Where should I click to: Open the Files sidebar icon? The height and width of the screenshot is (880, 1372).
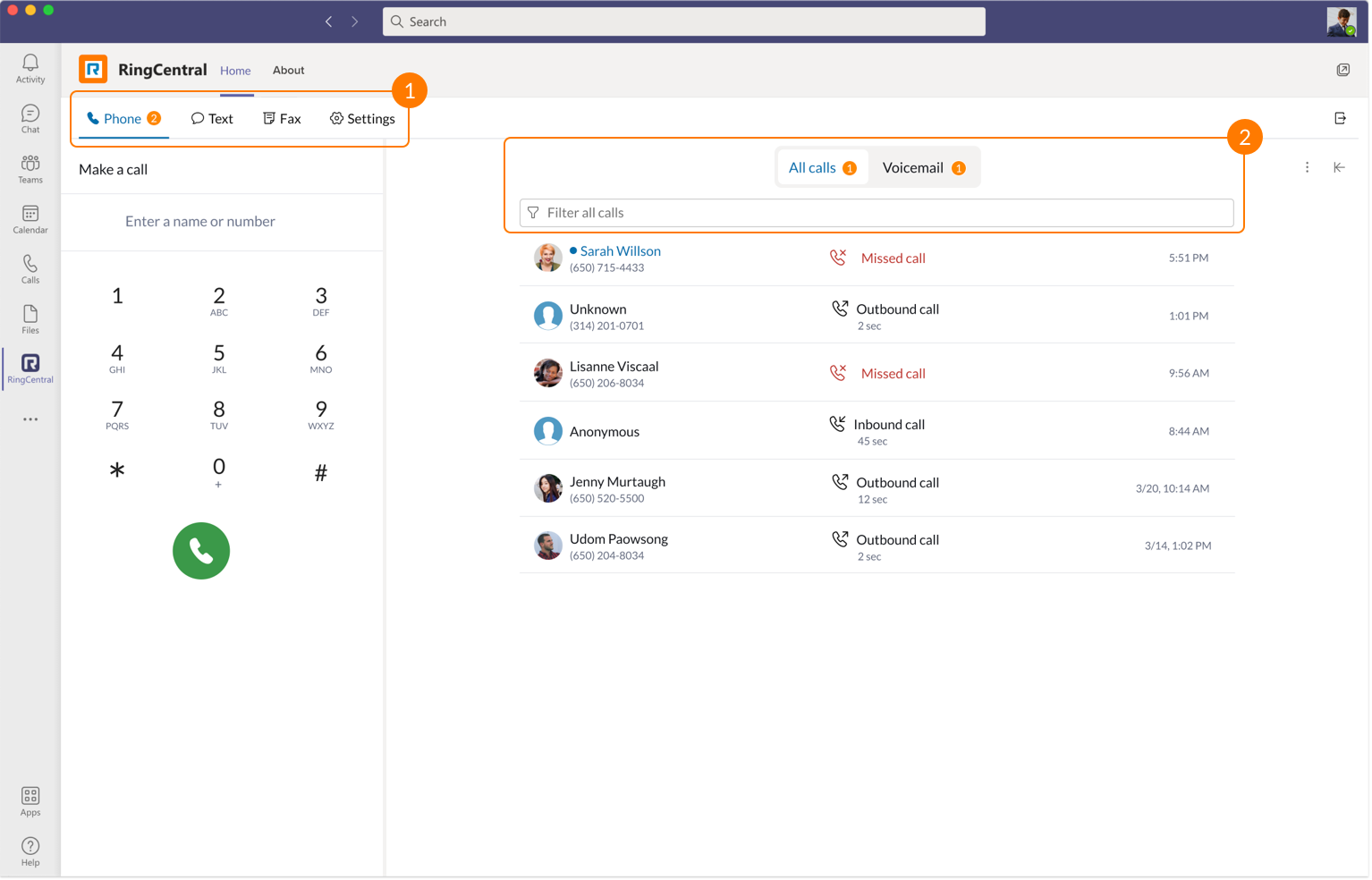[30, 319]
